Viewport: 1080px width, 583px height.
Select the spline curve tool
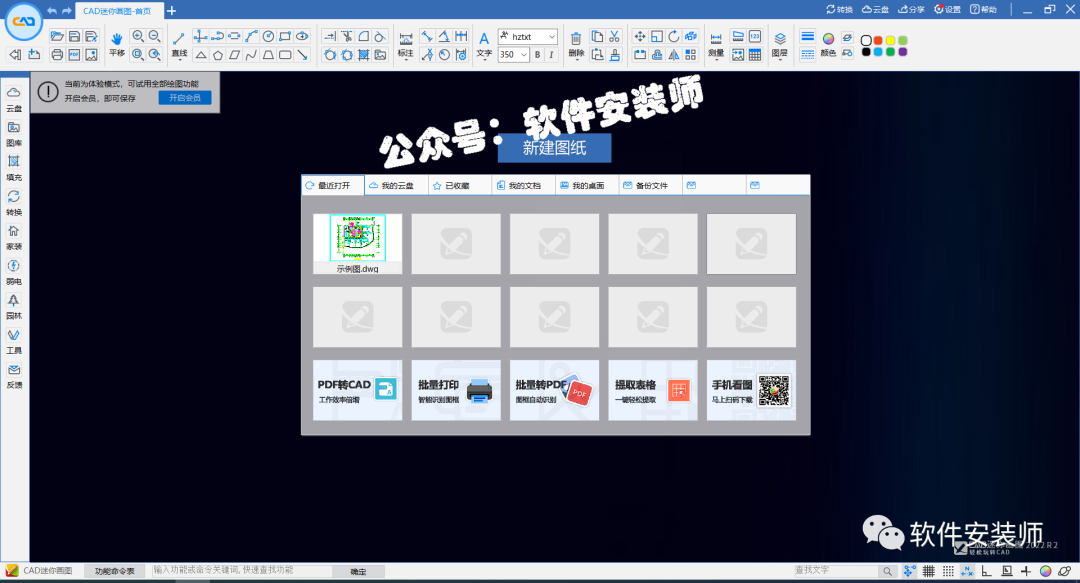251,54
